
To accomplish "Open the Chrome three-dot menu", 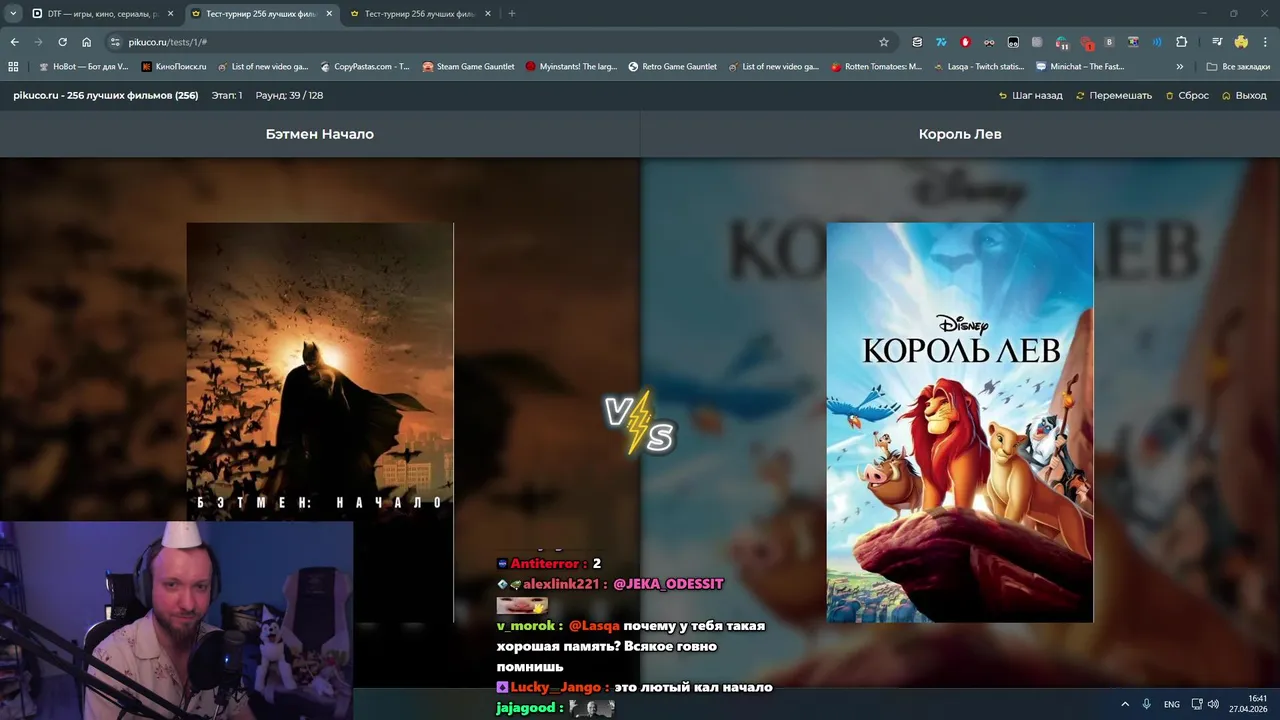I will coord(1265,42).
